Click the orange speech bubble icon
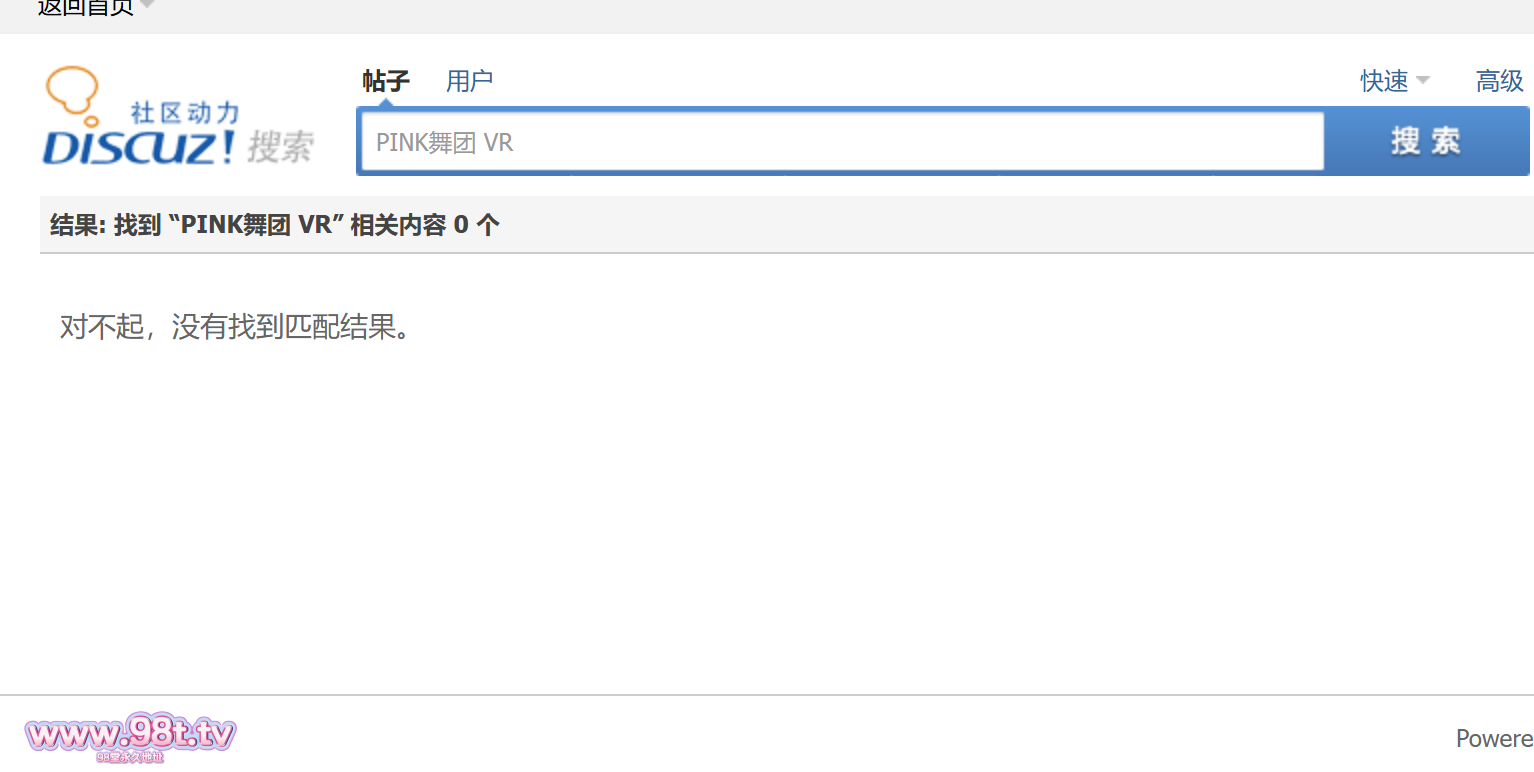The width and height of the screenshot is (1534, 772). click(x=72, y=90)
